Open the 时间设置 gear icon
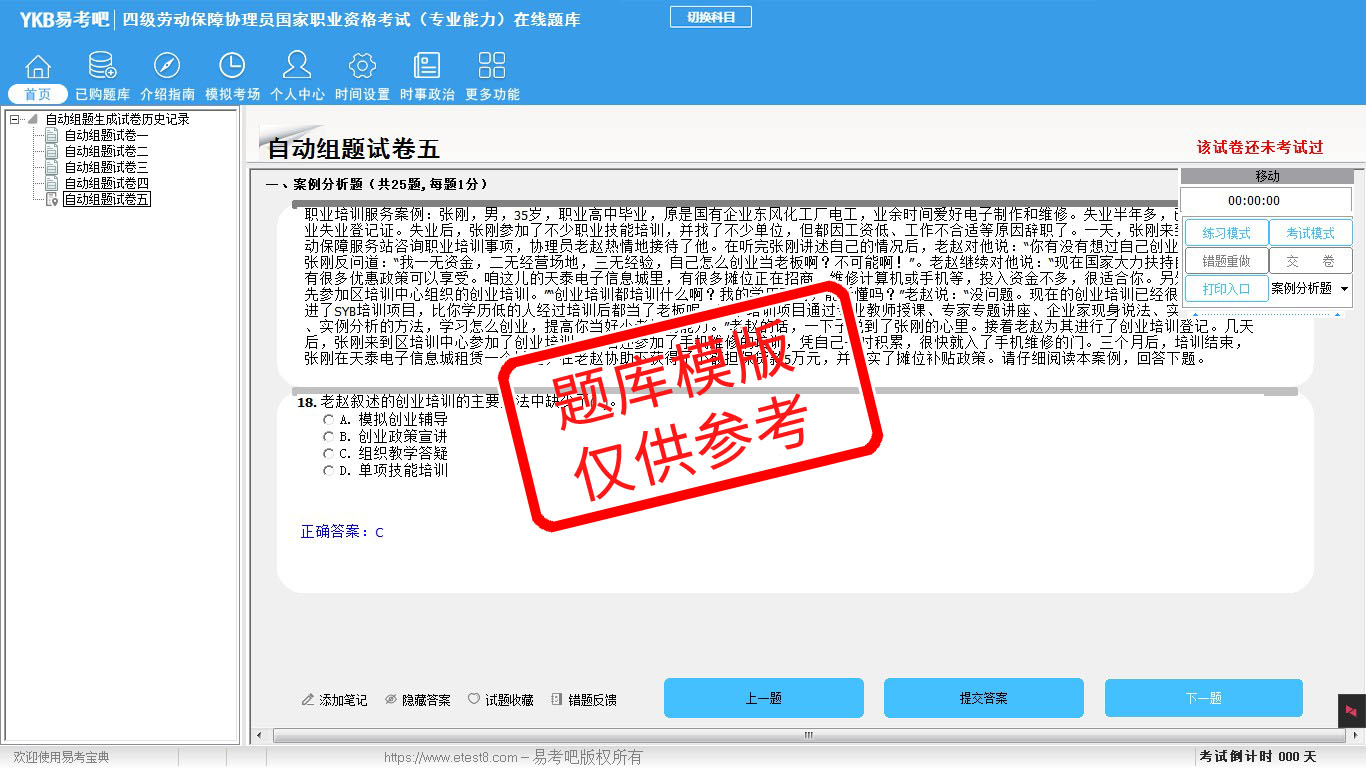 (x=362, y=67)
